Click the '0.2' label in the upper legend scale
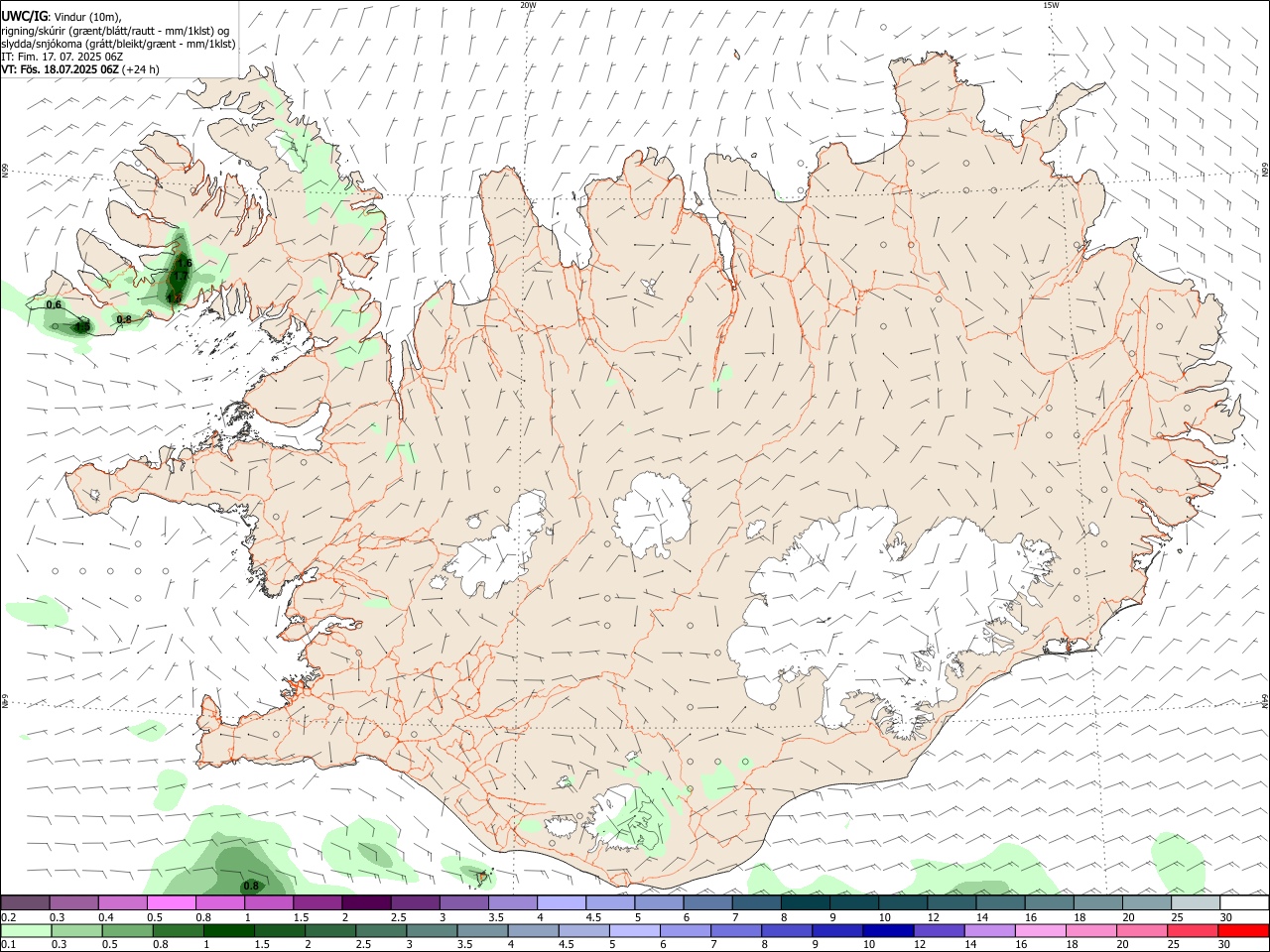Screen dimensions: 1270x952 click(9, 917)
